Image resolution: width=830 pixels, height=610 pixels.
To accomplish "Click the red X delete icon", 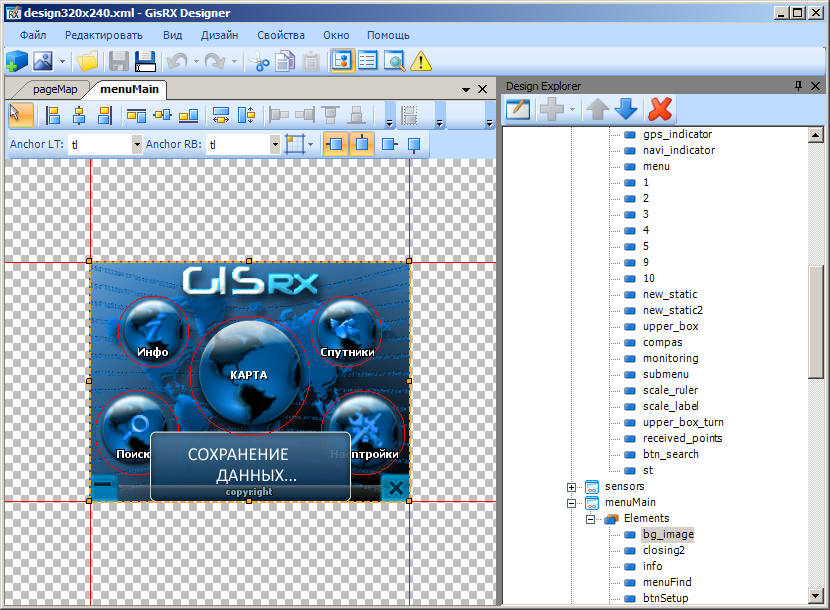I will [660, 110].
